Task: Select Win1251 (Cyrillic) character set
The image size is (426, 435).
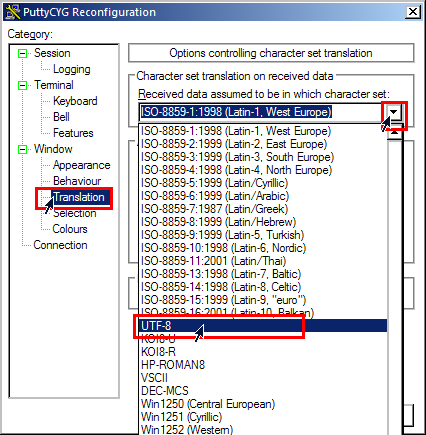Action: (x=263, y=417)
